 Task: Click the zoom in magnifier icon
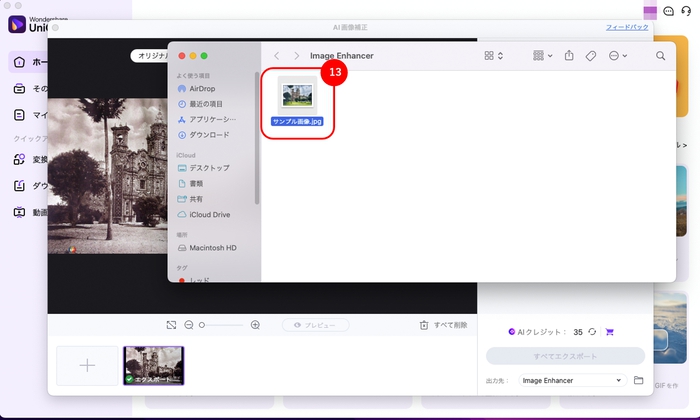coord(255,325)
